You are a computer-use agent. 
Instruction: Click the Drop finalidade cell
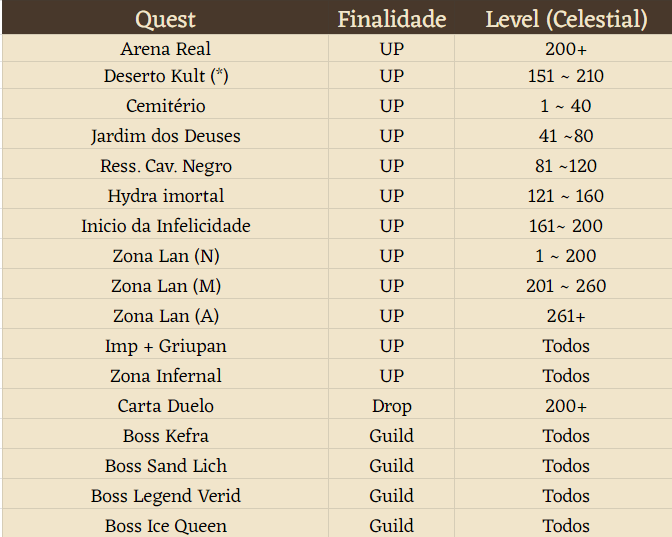[392, 404]
